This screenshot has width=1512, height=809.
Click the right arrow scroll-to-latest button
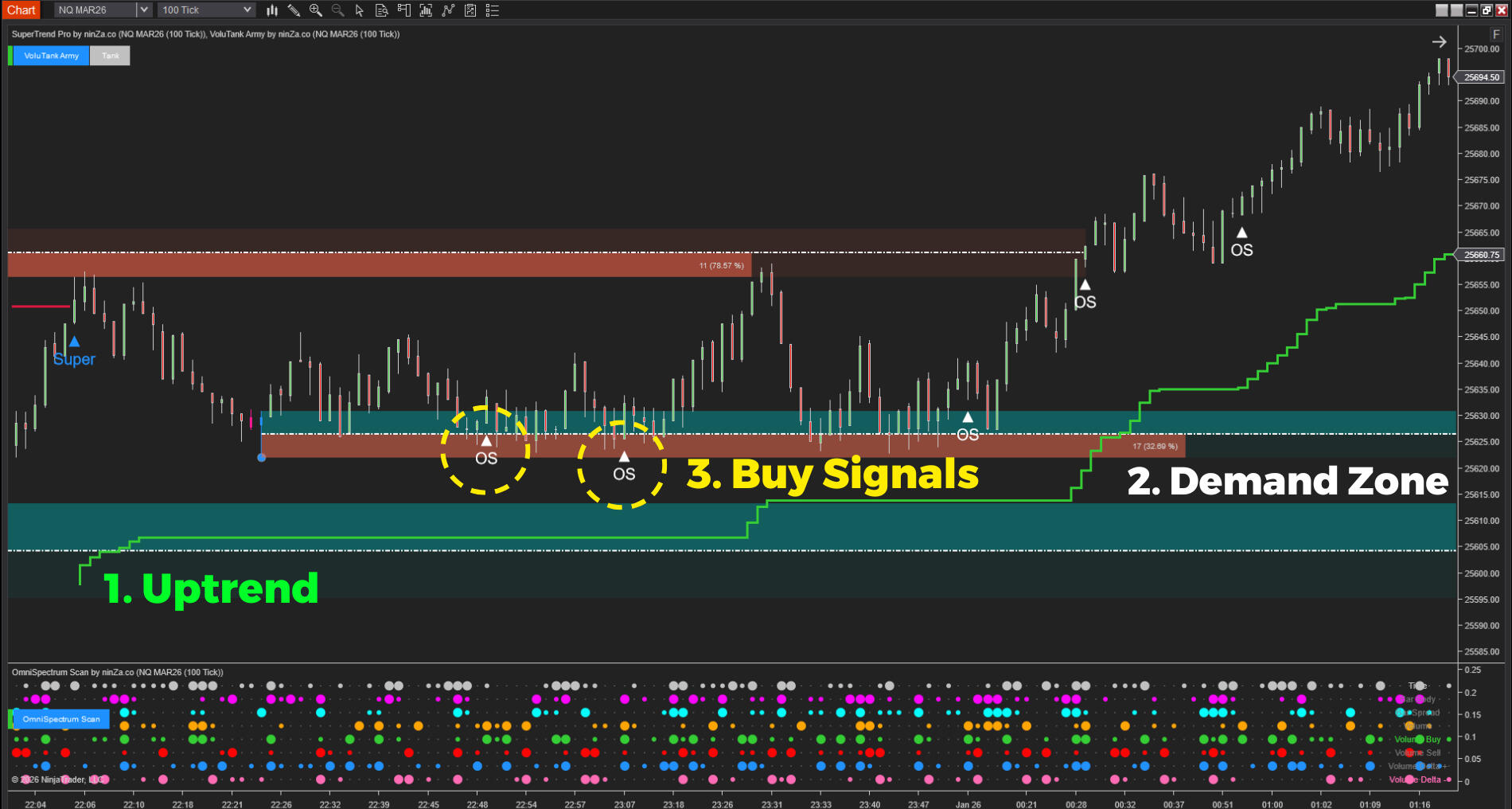point(1439,42)
